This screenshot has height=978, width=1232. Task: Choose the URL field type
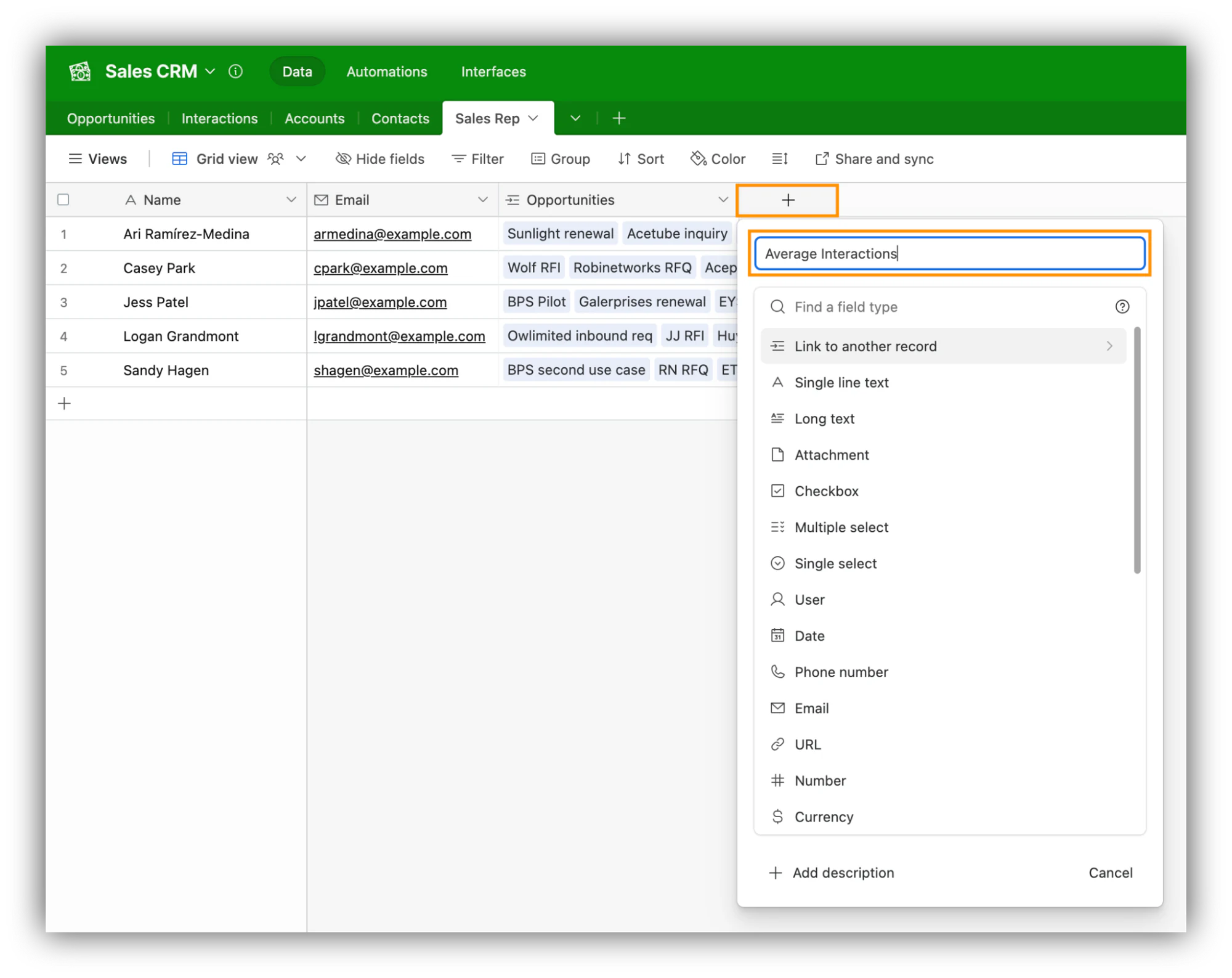[x=944, y=744]
